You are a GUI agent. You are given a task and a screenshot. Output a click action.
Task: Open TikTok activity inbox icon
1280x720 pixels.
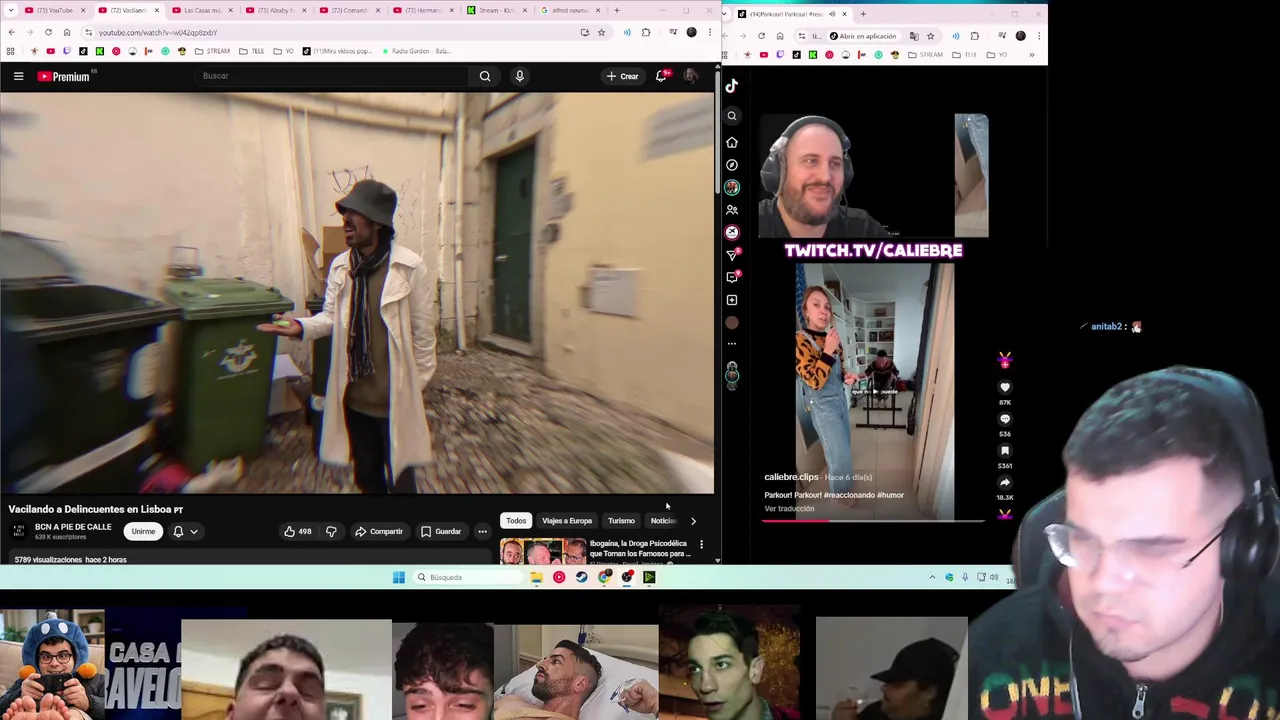click(x=732, y=277)
